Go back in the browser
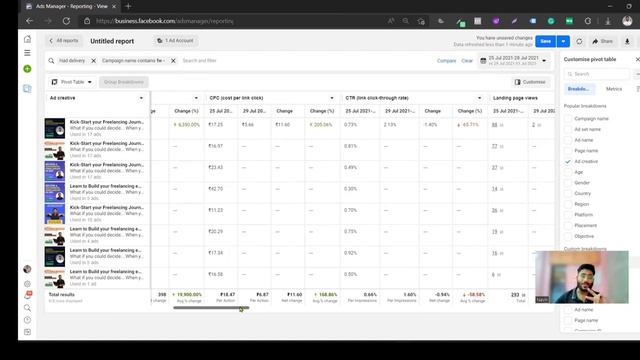 29,21
